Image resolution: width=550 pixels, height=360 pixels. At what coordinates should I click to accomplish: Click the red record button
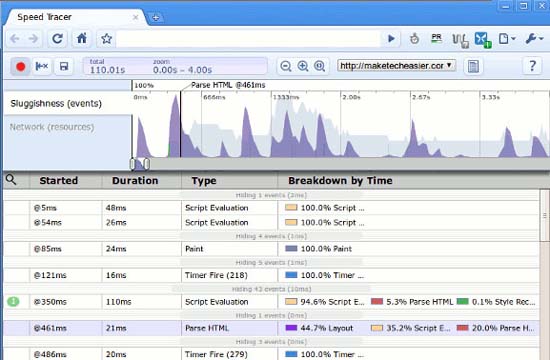coord(20,66)
